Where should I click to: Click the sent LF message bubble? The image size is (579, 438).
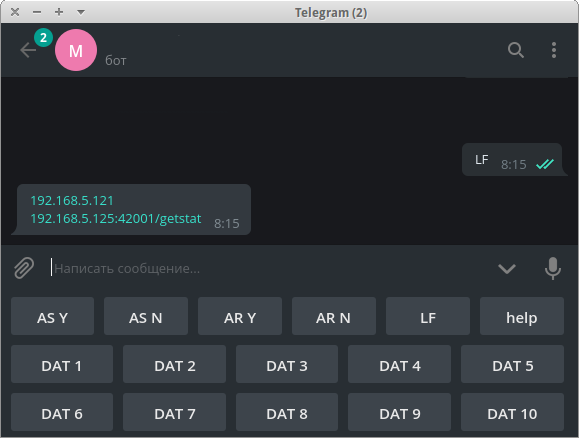tap(512, 160)
